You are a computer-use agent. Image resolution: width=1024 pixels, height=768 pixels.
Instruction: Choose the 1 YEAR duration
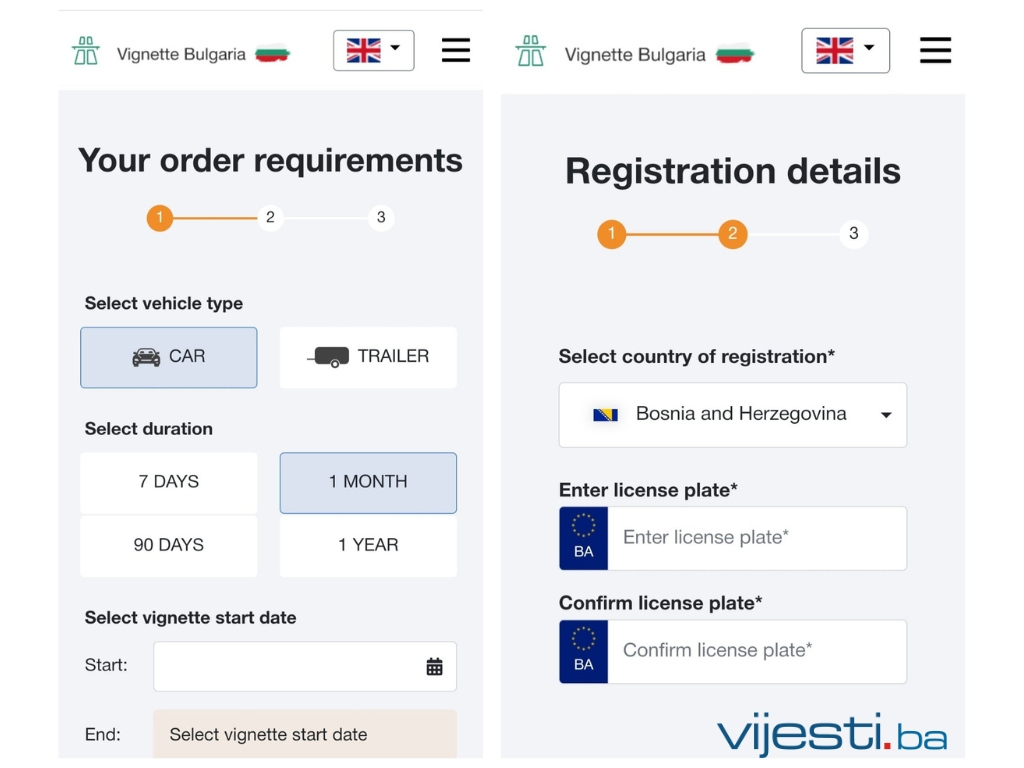pyautogui.click(x=368, y=545)
